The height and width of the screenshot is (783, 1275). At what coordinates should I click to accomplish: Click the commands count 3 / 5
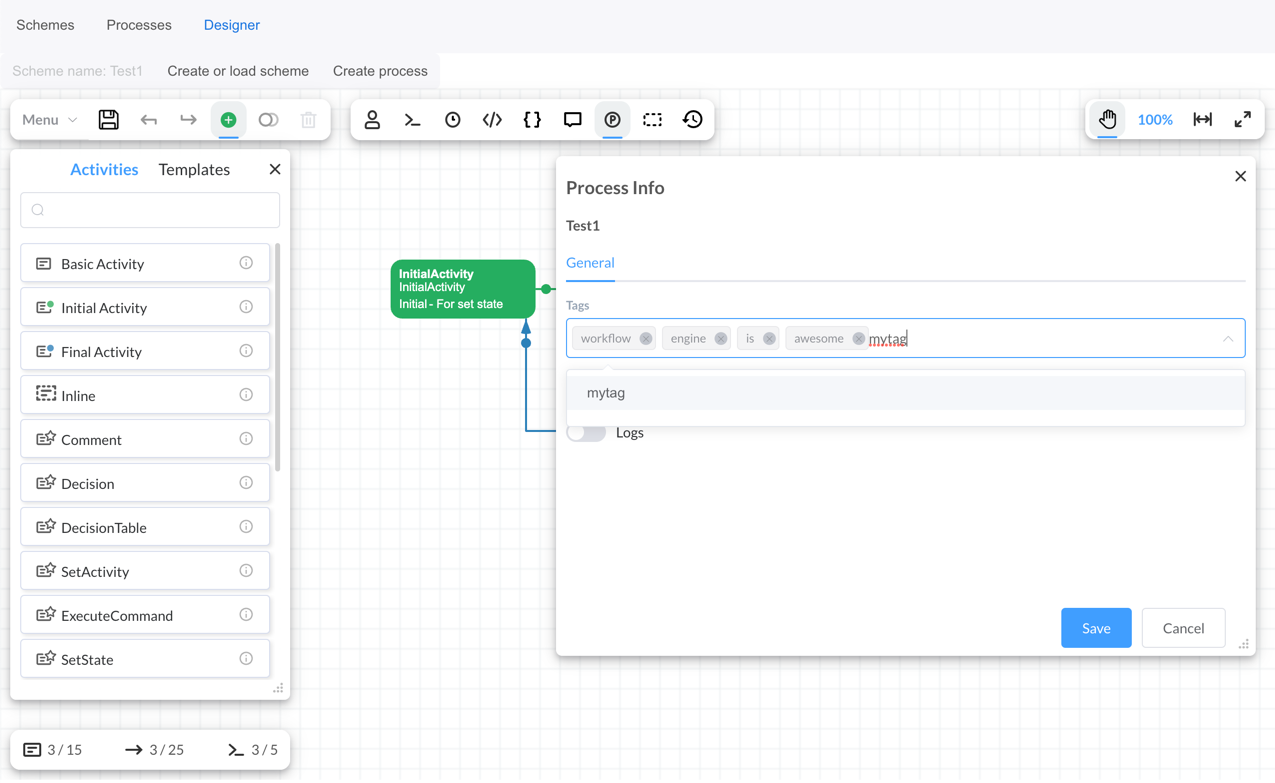(253, 750)
